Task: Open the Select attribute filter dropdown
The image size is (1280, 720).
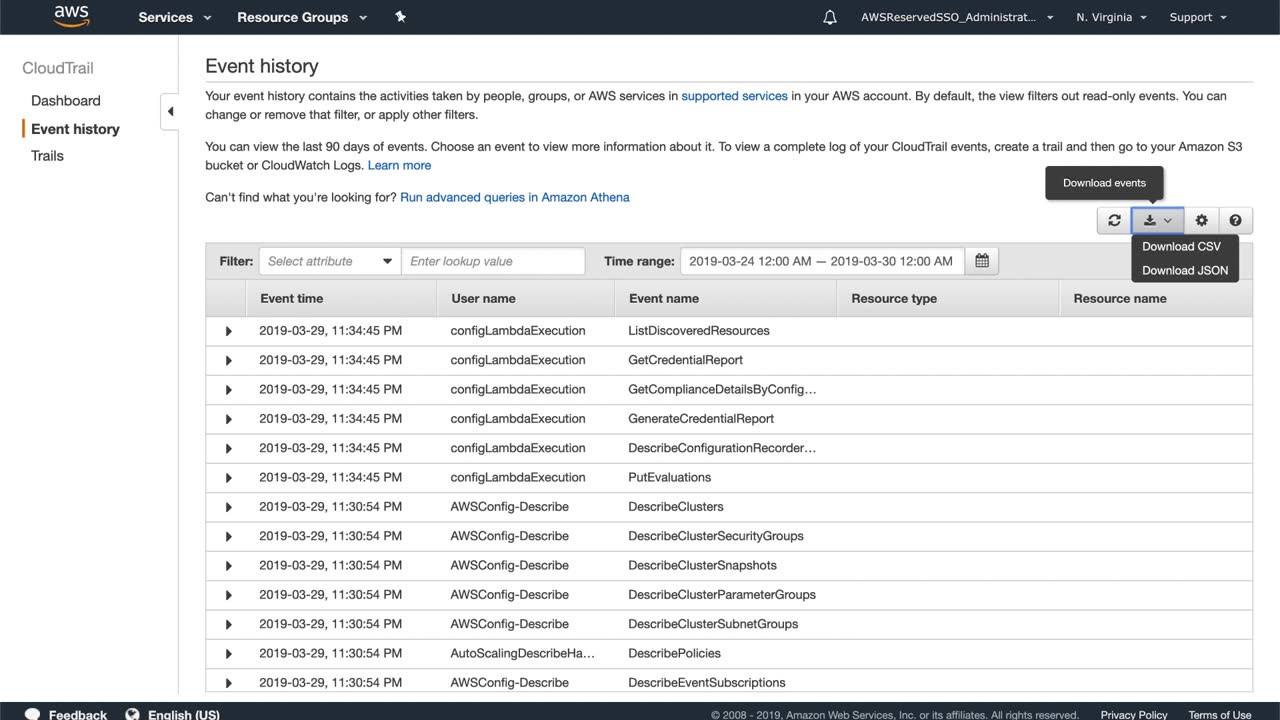Action: 329,261
